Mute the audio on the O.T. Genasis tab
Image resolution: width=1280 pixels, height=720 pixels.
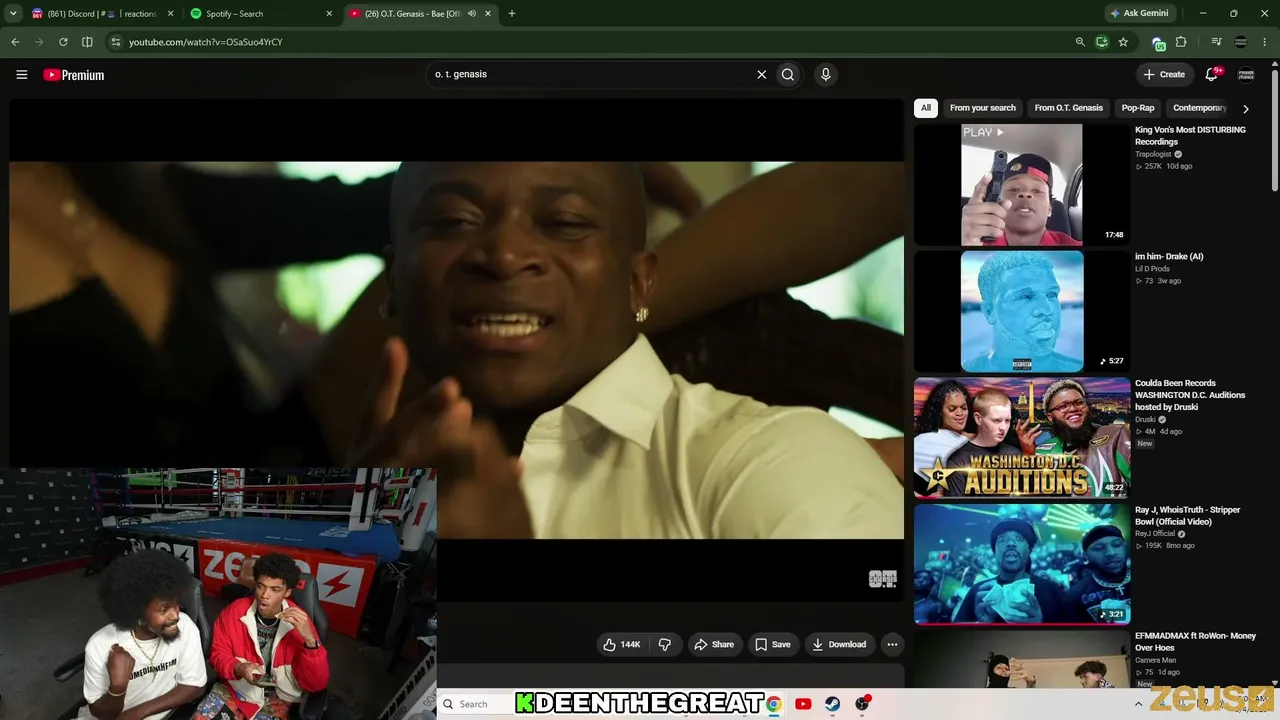(x=472, y=14)
